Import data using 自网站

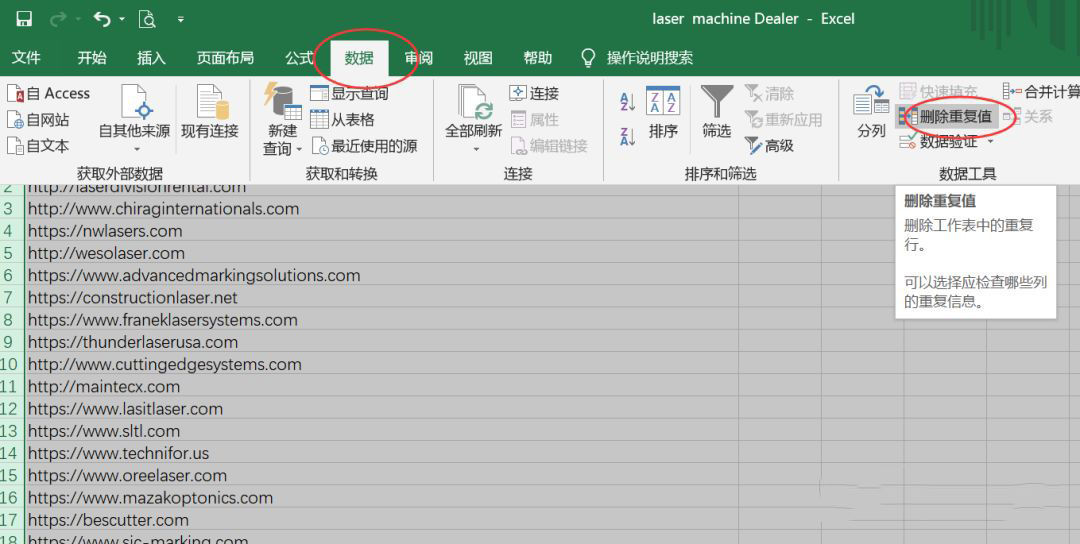click(x=39, y=120)
